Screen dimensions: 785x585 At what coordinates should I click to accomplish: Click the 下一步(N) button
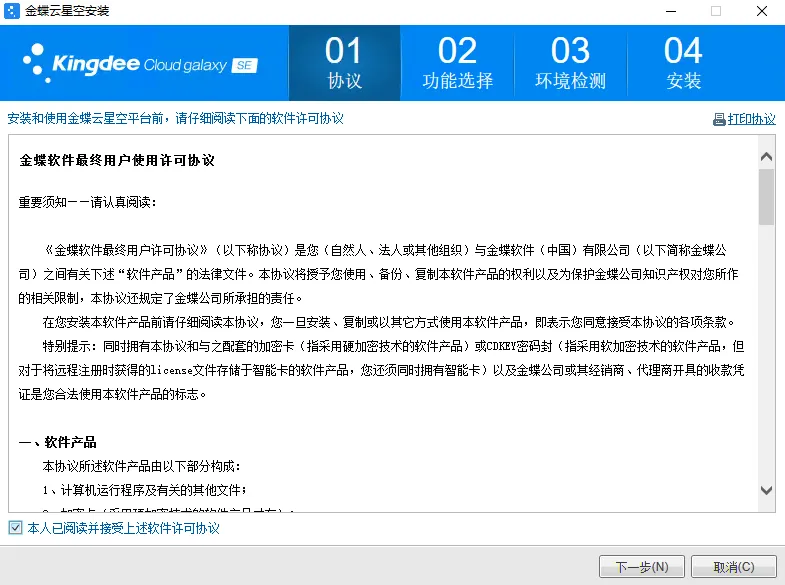(x=642, y=567)
